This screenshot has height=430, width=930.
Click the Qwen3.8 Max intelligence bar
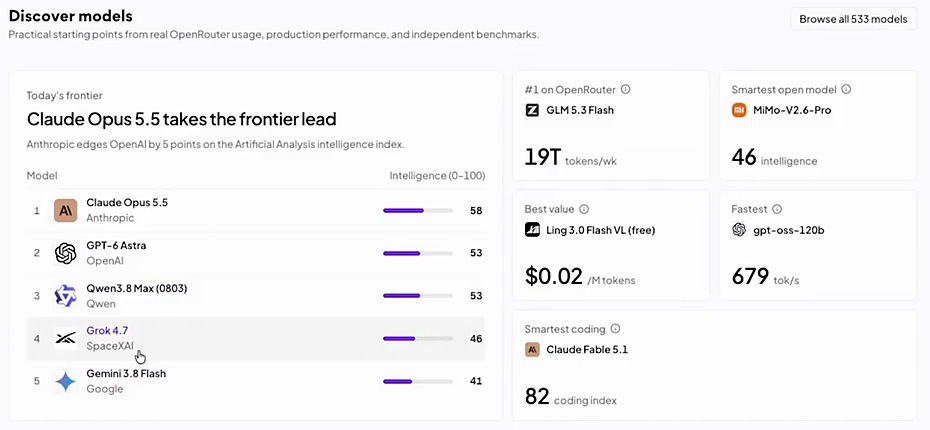point(418,295)
